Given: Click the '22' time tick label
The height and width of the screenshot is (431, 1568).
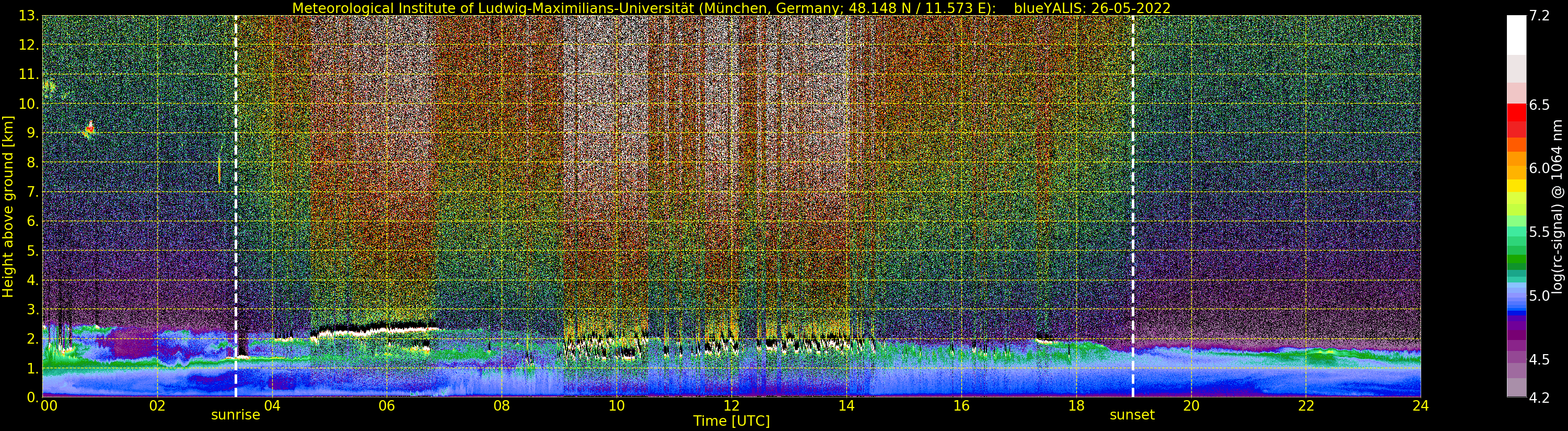Looking at the screenshot, I should pyautogui.click(x=1306, y=406).
